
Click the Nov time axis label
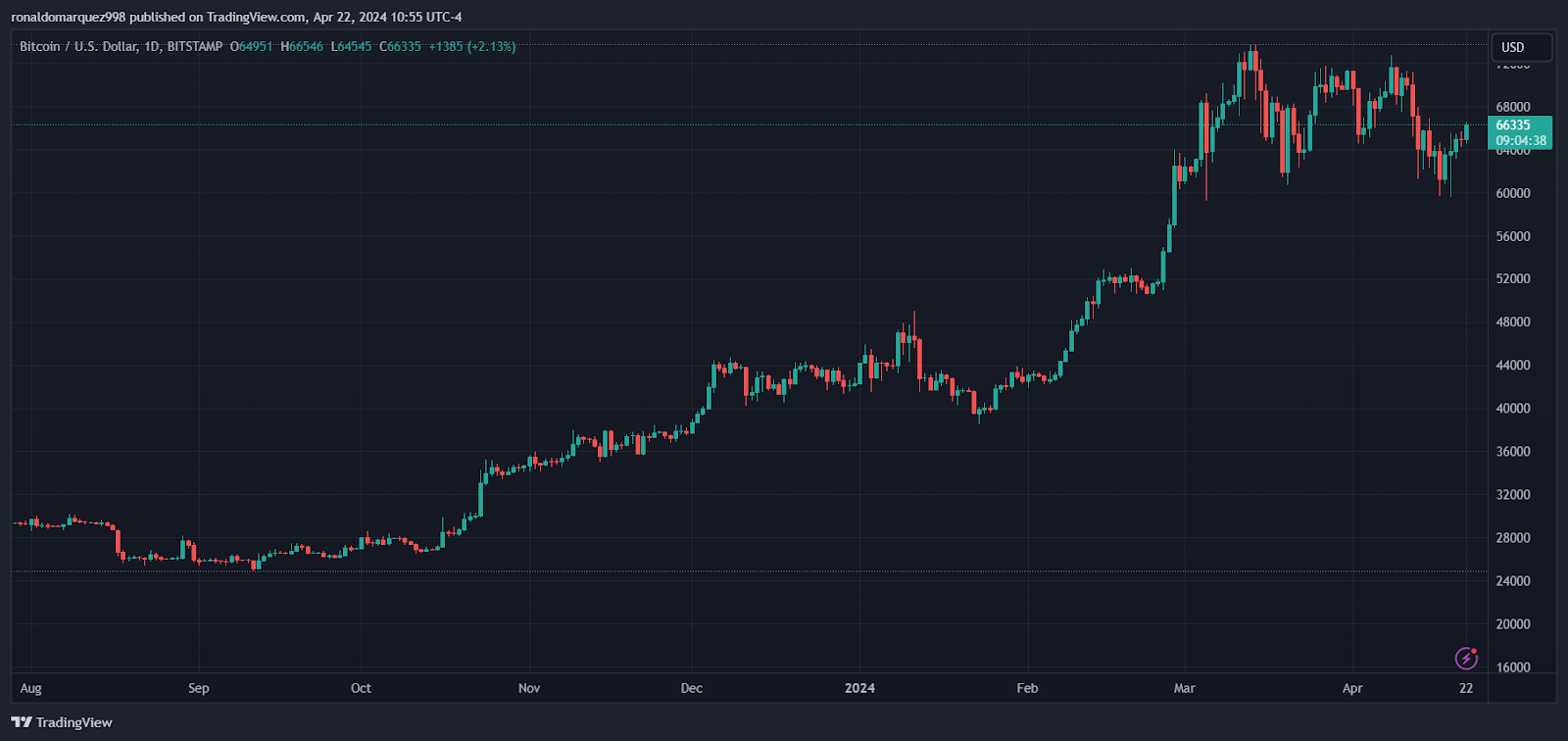529,688
